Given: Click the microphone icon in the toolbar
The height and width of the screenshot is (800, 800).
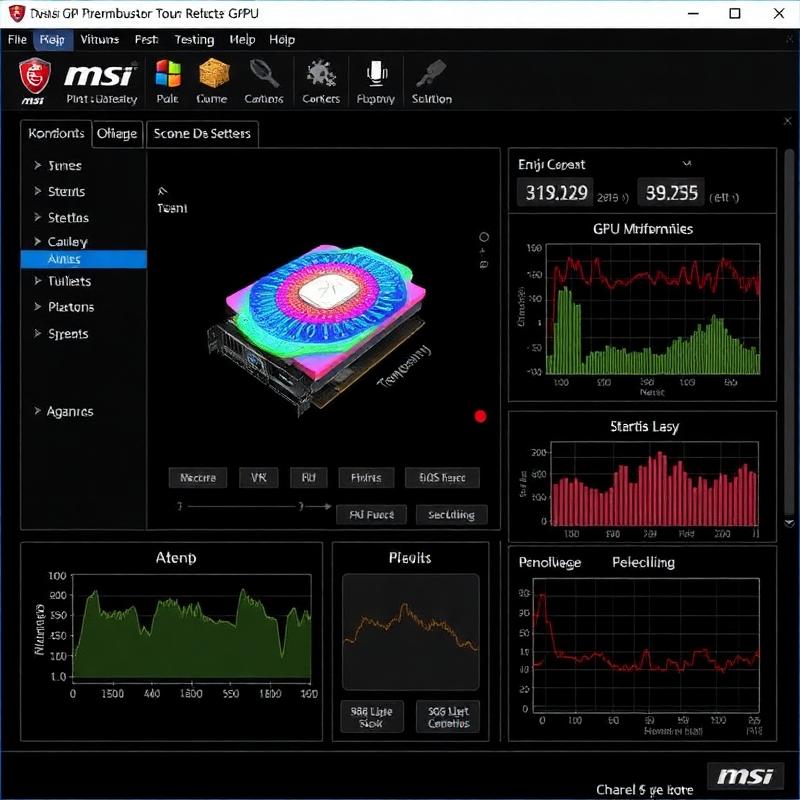Looking at the screenshot, I should 375,72.
